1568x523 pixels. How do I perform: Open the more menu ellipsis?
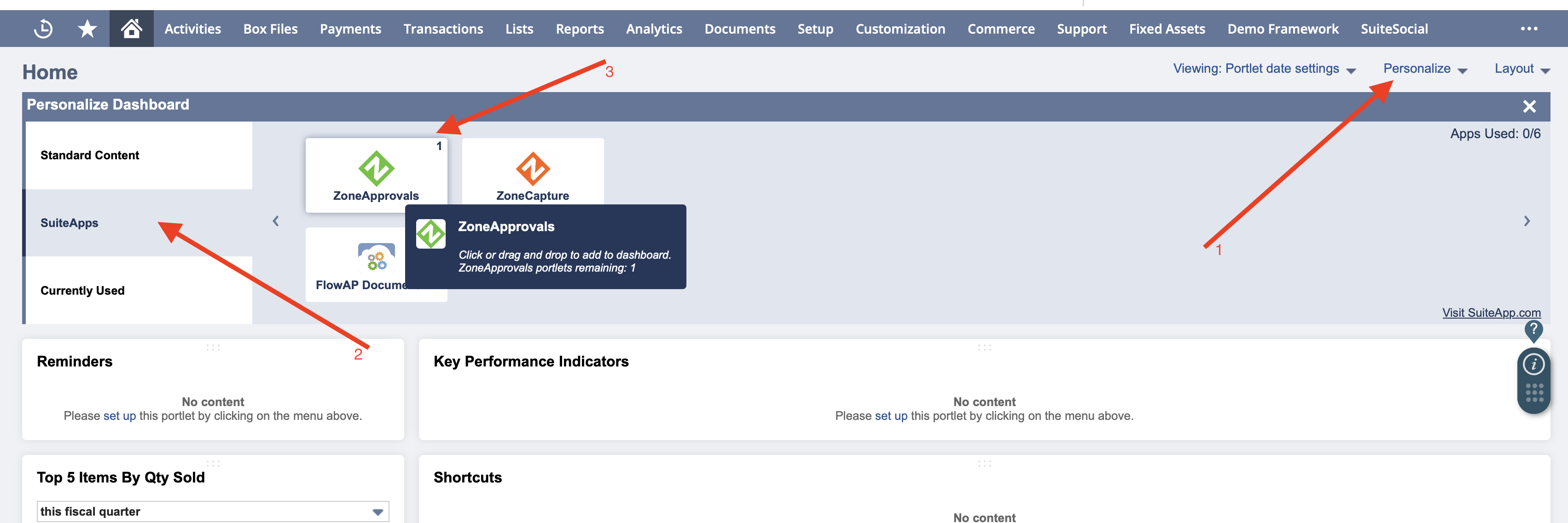click(x=1529, y=29)
